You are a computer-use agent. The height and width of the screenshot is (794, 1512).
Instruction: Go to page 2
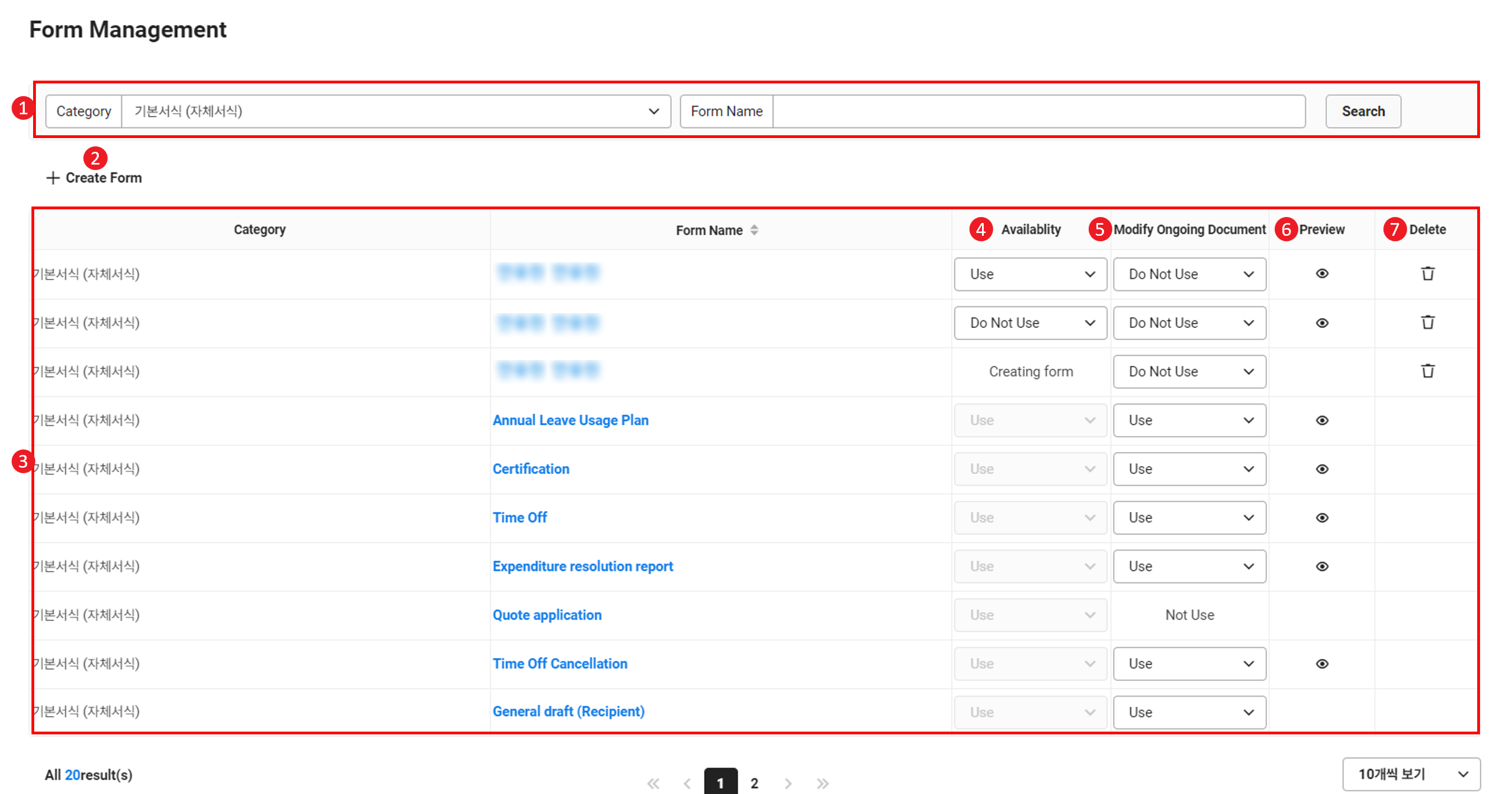pos(754,783)
